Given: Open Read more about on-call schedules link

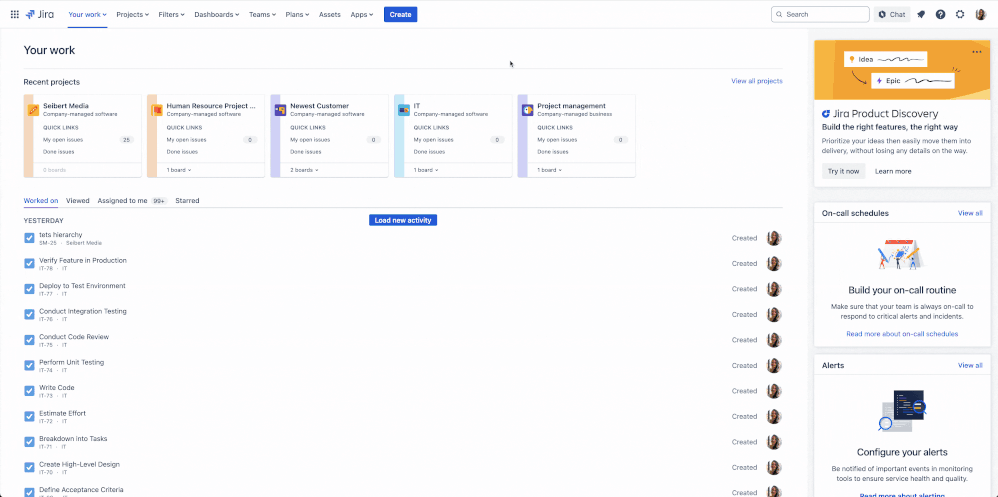Looking at the screenshot, I should [902, 333].
